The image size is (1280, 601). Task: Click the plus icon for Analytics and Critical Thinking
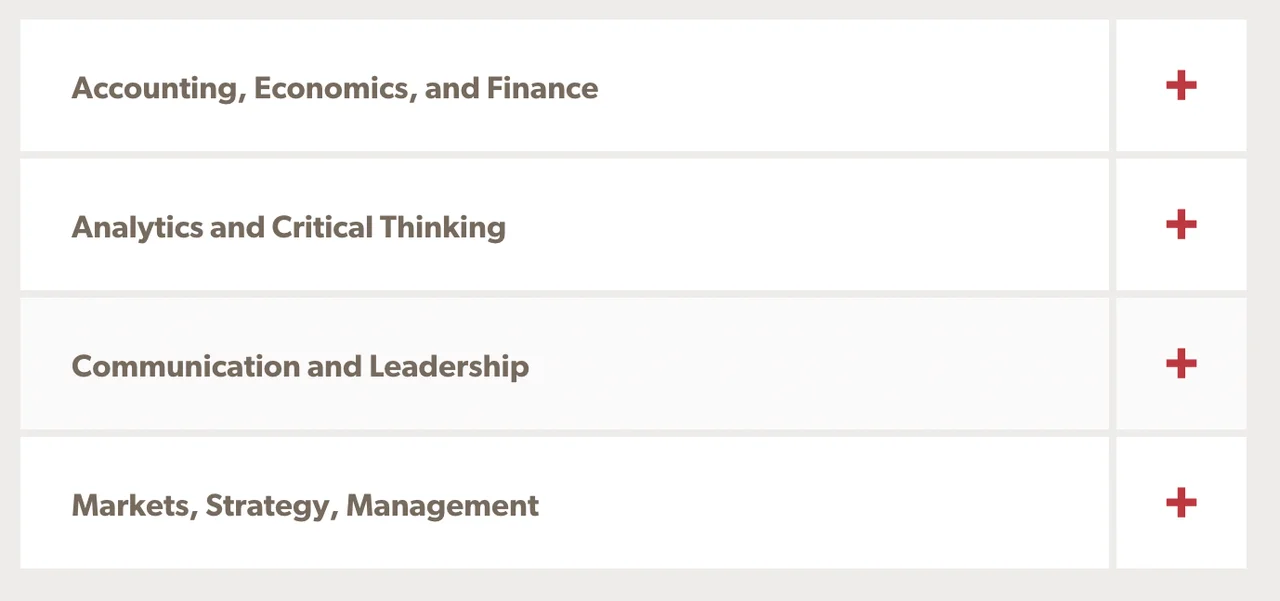[x=1181, y=225]
